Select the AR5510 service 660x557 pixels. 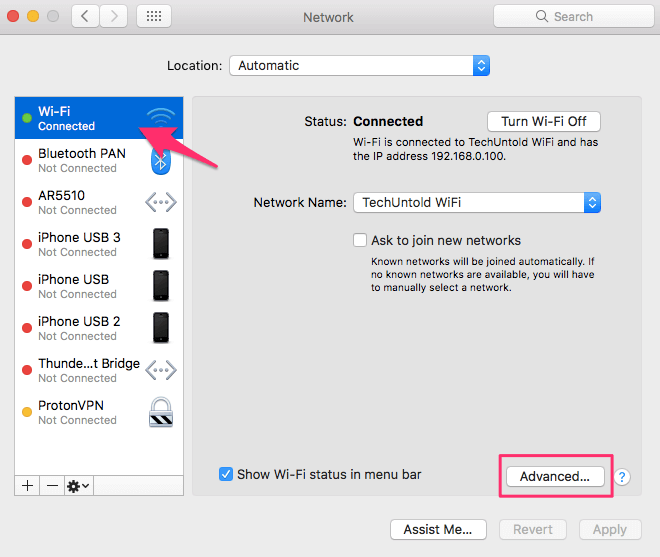pos(99,202)
